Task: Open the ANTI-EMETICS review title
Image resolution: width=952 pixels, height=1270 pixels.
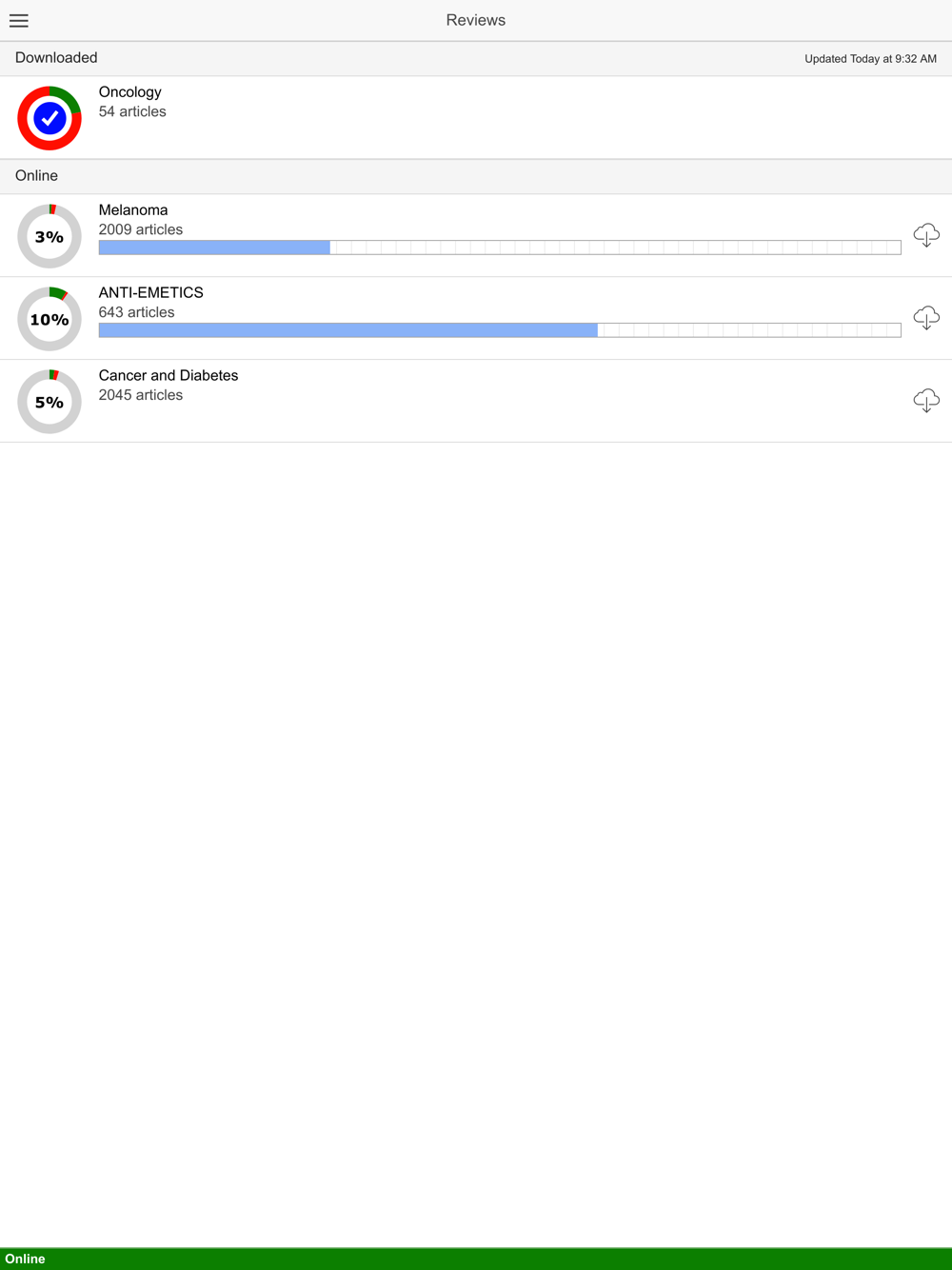Action: click(151, 293)
